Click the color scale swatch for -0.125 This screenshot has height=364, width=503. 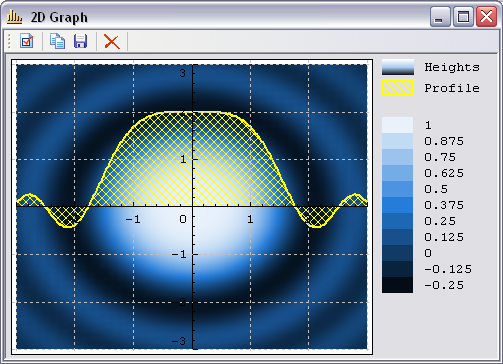click(397, 269)
